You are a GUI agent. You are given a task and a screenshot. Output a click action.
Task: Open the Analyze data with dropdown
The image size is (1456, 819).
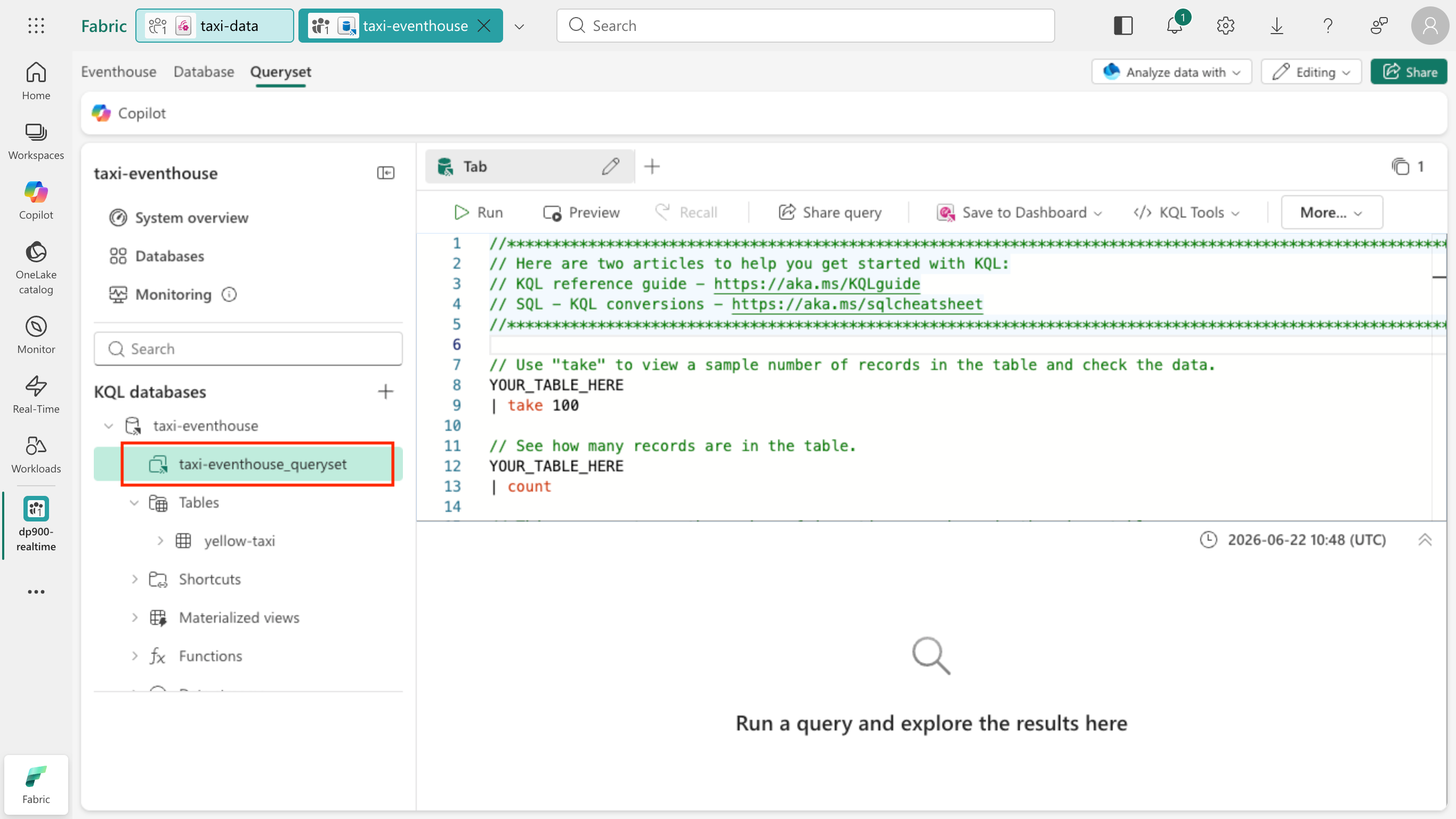[x=1172, y=72]
